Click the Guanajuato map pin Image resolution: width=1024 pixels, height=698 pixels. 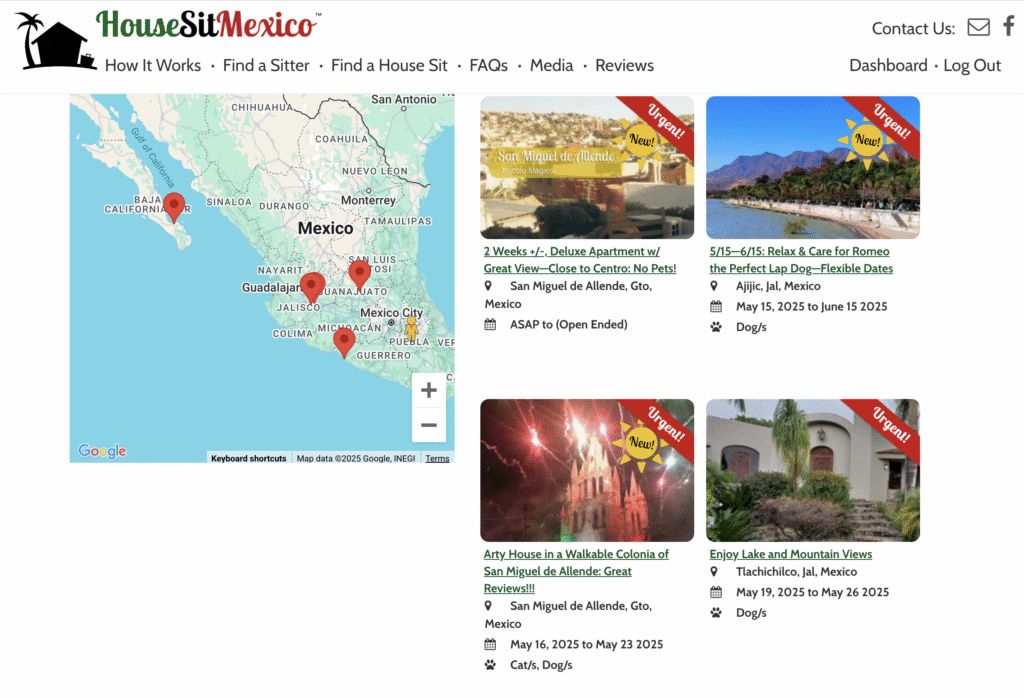(359, 273)
